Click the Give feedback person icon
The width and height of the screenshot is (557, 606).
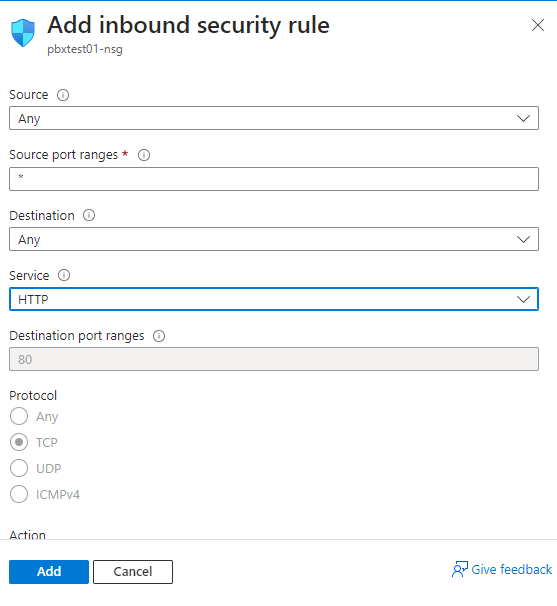click(460, 569)
